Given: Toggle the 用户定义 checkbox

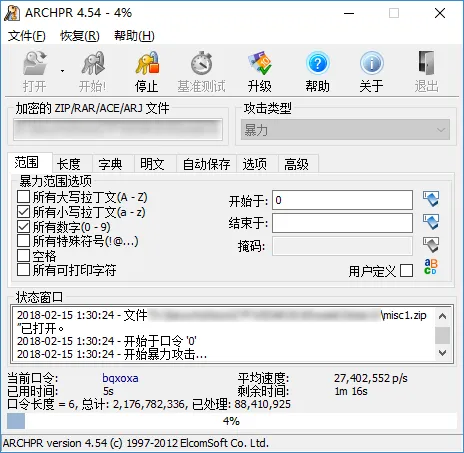Looking at the screenshot, I should (406, 271).
